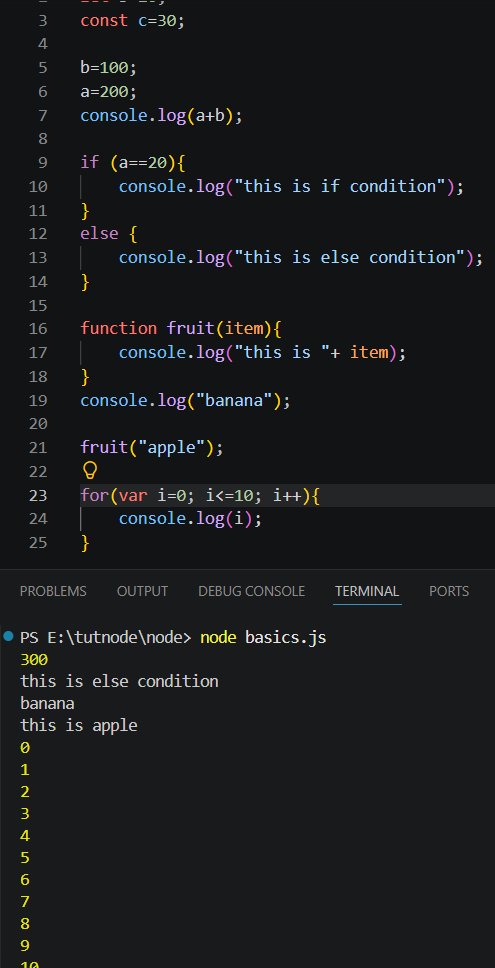Click the 'else {' line

[109, 233]
